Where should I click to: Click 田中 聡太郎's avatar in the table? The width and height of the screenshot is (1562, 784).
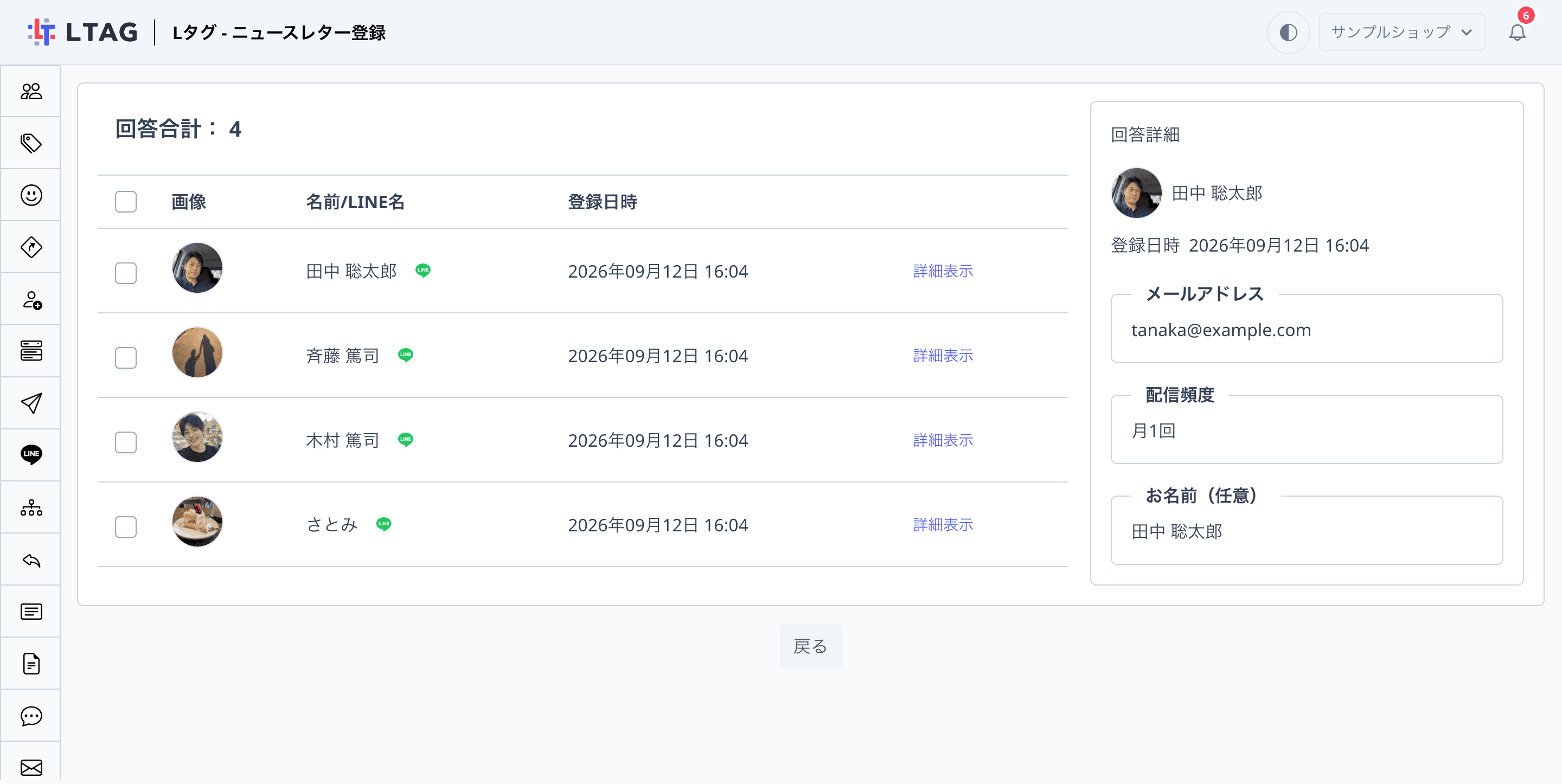coord(197,268)
